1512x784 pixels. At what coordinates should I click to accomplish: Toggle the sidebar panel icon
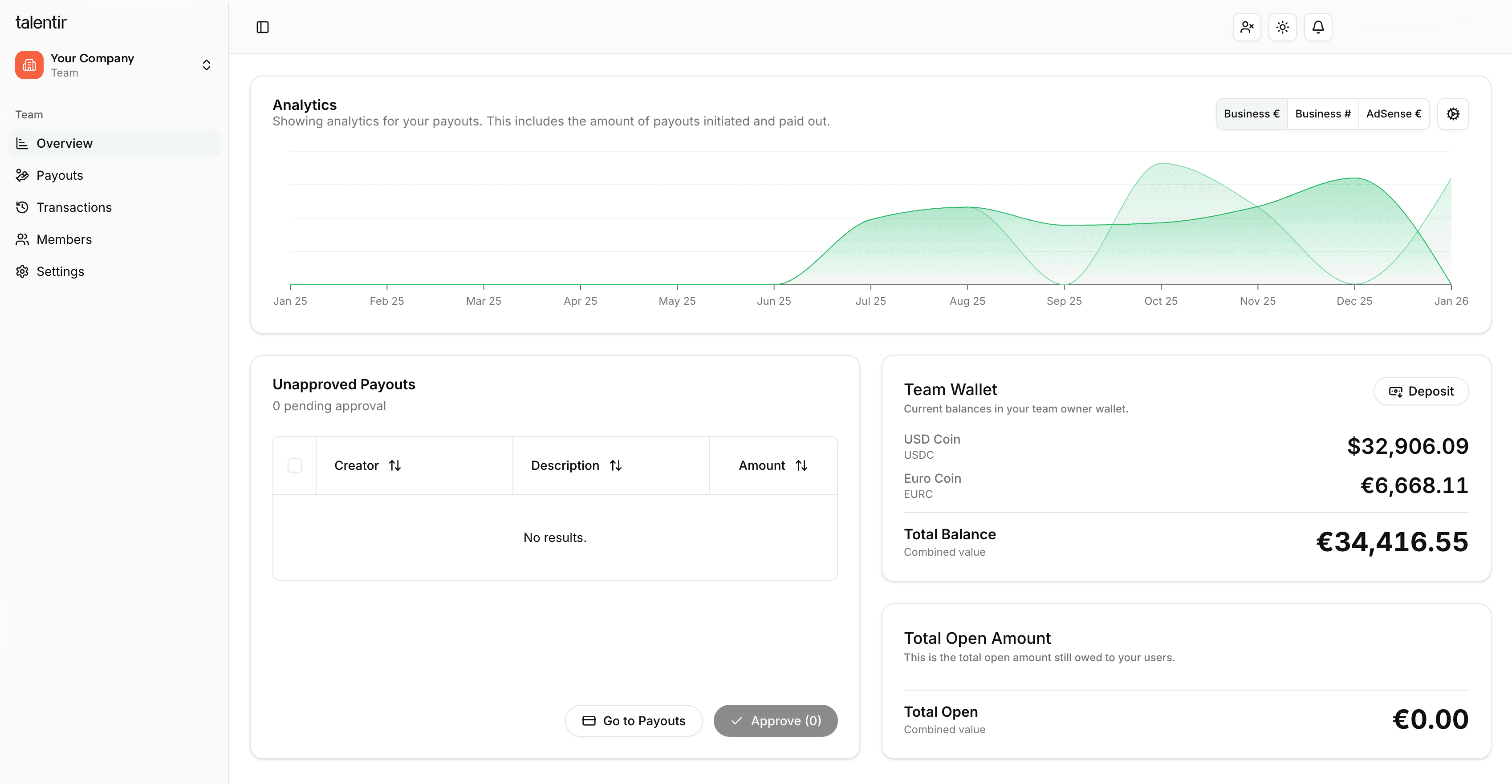pos(262,27)
